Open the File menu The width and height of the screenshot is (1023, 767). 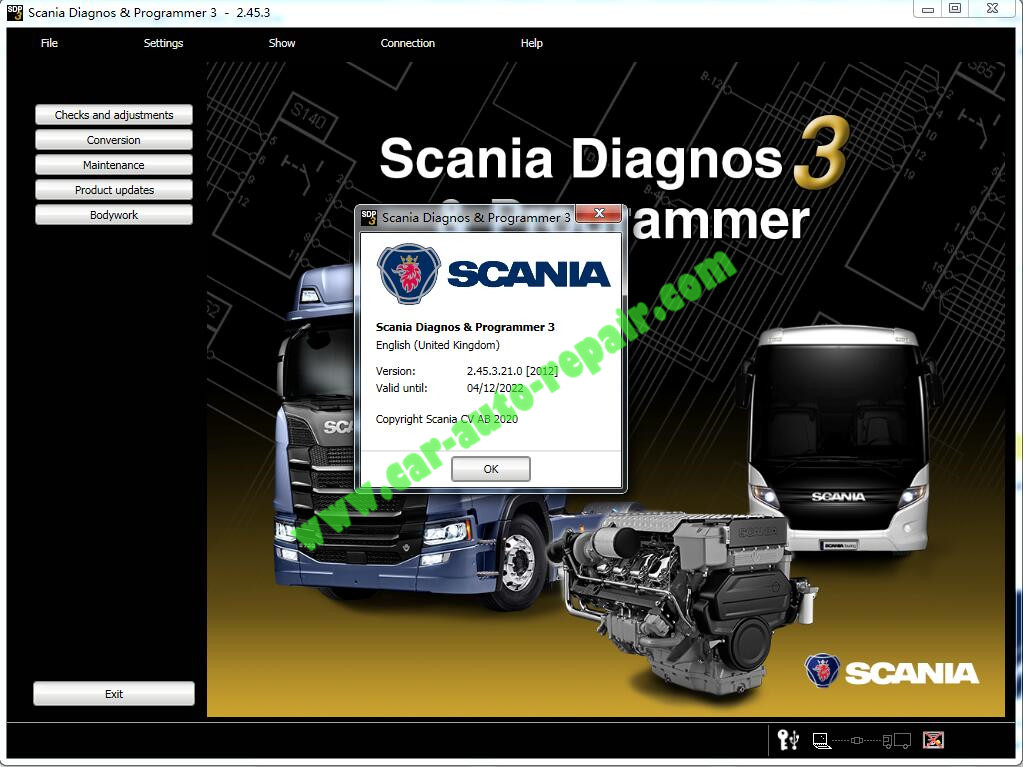[x=49, y=43]
